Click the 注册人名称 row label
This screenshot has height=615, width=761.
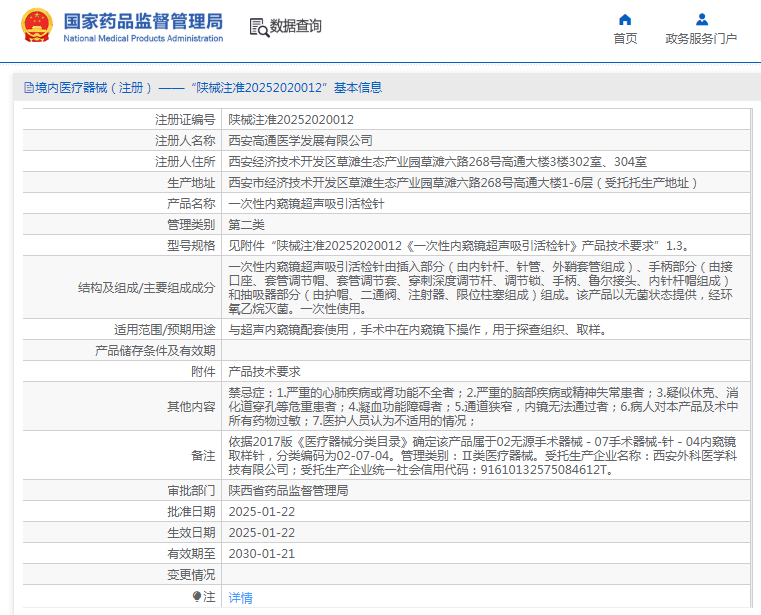pos(185,141)
